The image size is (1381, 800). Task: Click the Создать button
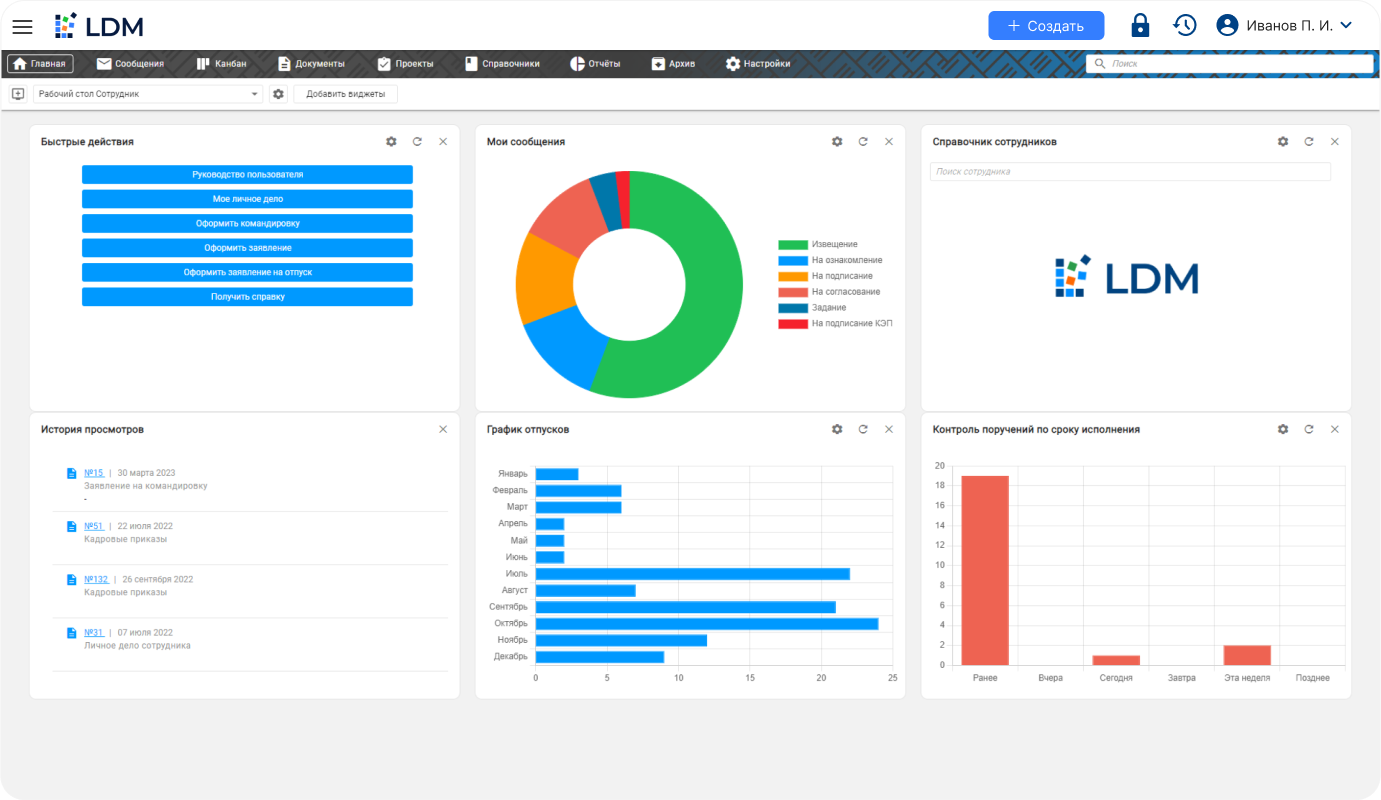[x=1046, y=26]
